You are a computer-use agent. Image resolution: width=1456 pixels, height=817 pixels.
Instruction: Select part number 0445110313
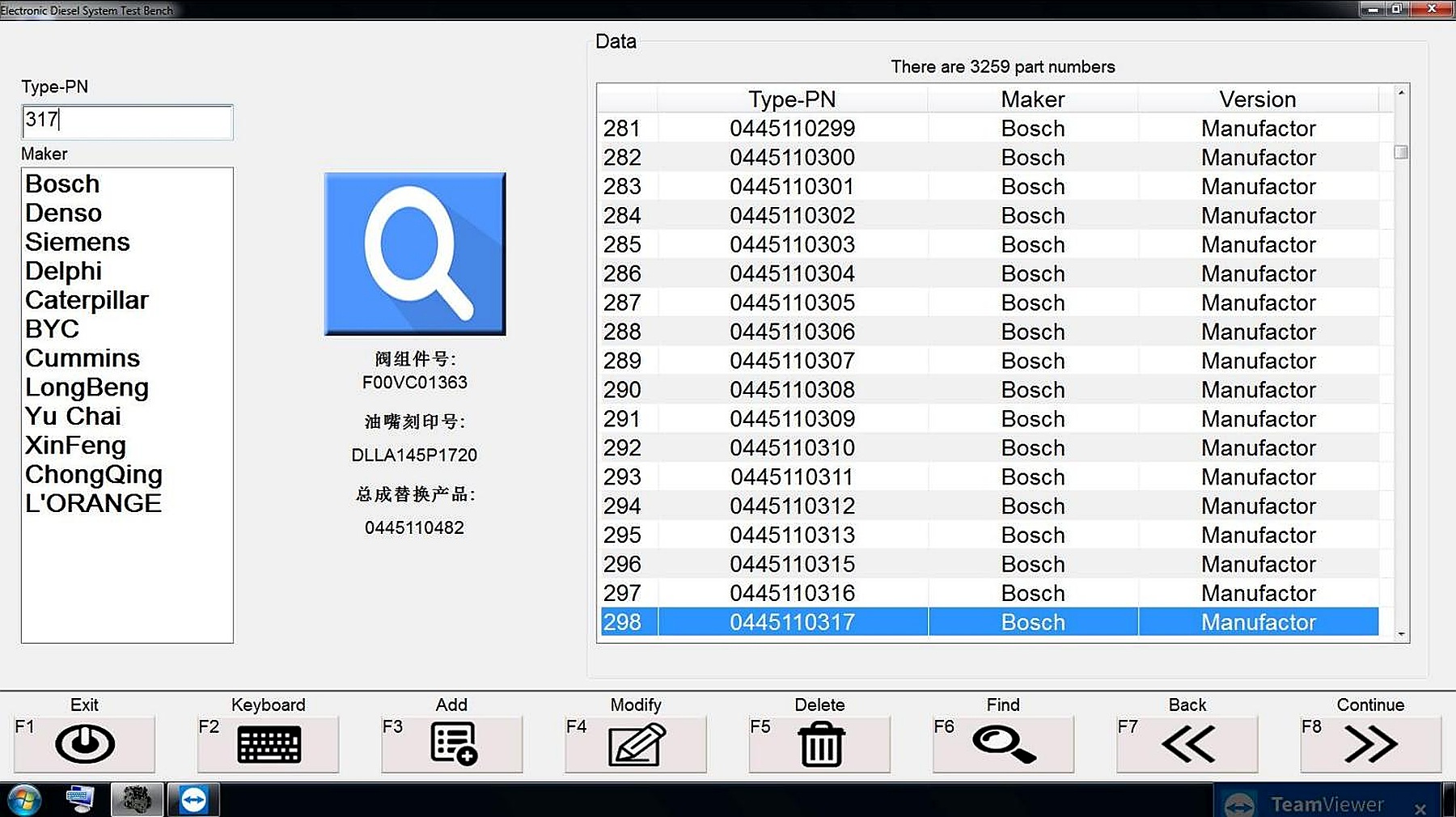(x=792, y=535)
